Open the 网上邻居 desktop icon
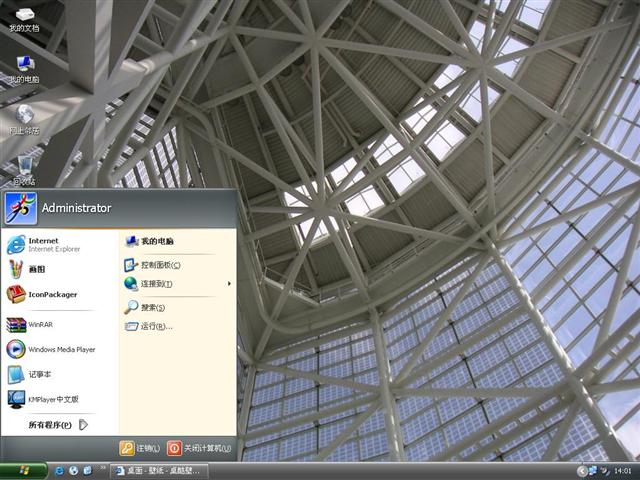Viewport: 640px width, 480px height. tap(24, 120)
